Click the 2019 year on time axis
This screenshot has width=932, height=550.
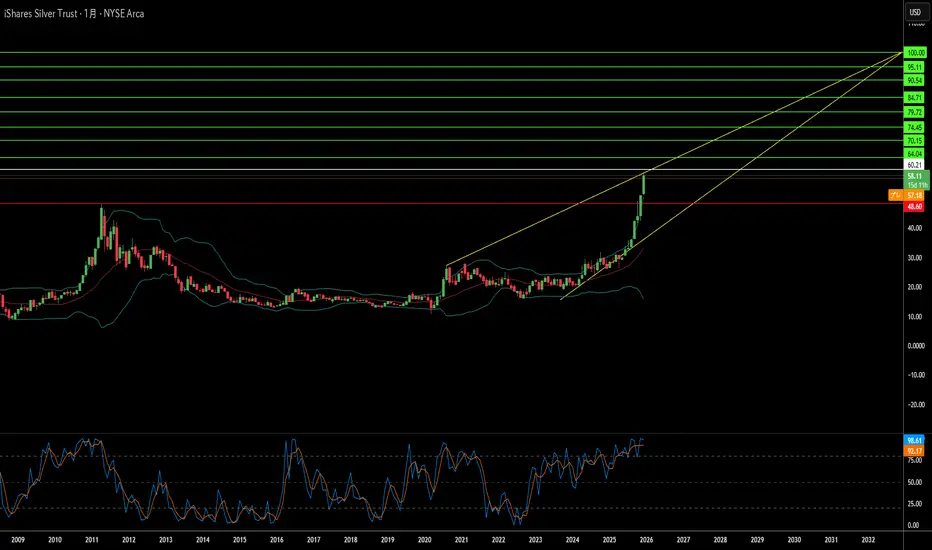(388, 540)
